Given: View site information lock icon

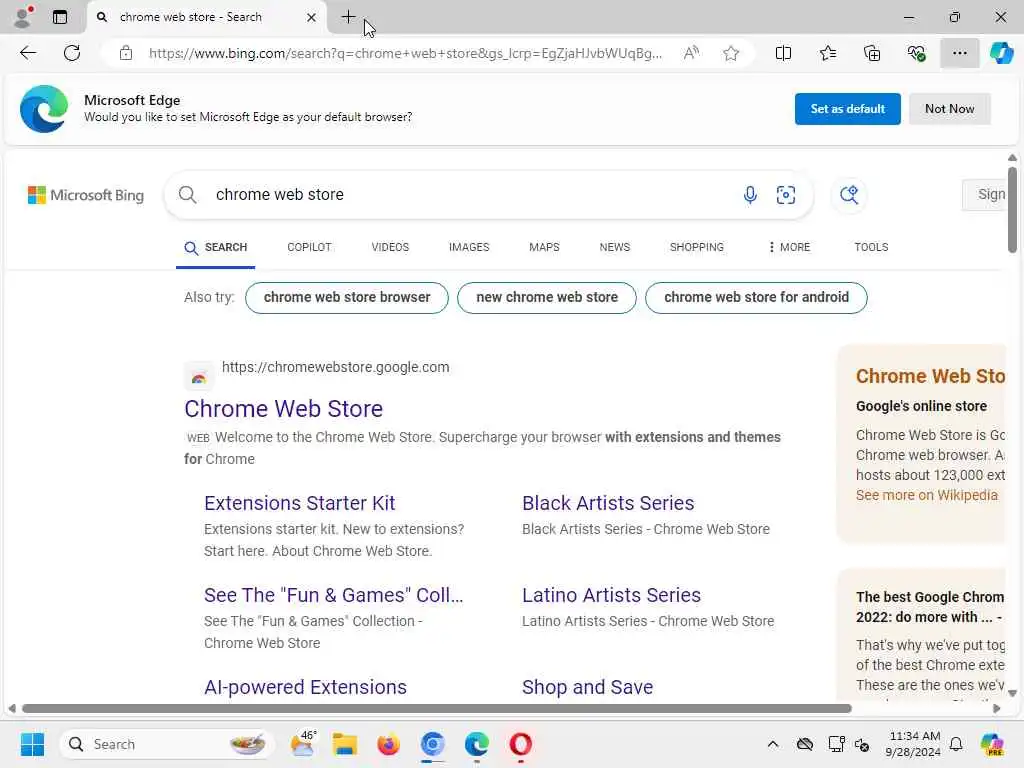Looking at the screenshot, I should [126, 54].
